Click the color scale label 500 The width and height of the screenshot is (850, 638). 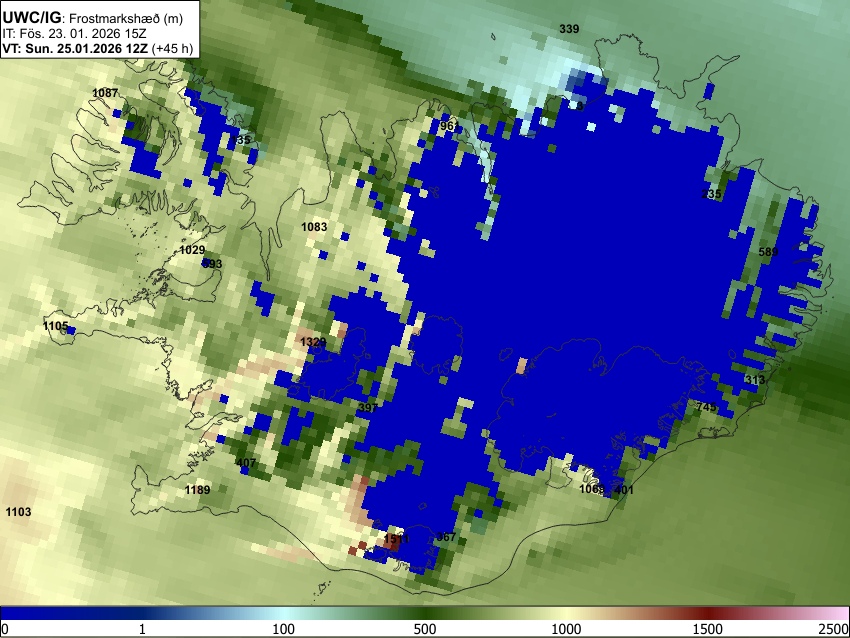click(x=425, y=629)
